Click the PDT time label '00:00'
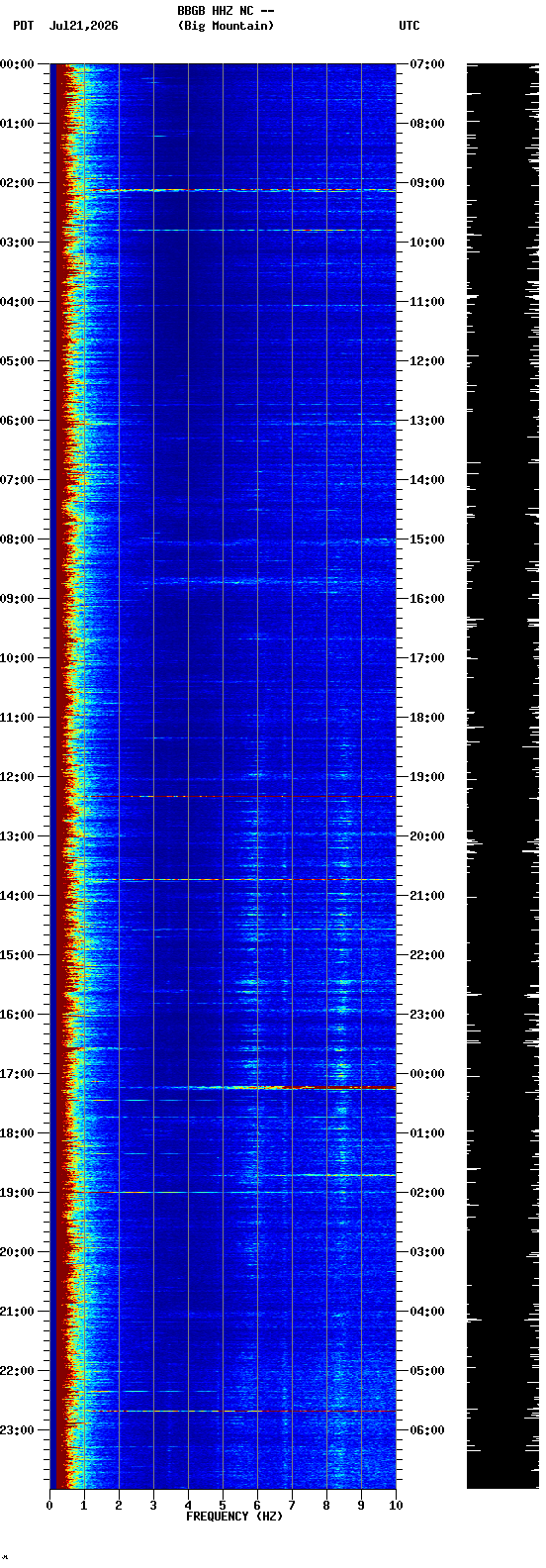The image size is (546, 1568). pos(17,64)
